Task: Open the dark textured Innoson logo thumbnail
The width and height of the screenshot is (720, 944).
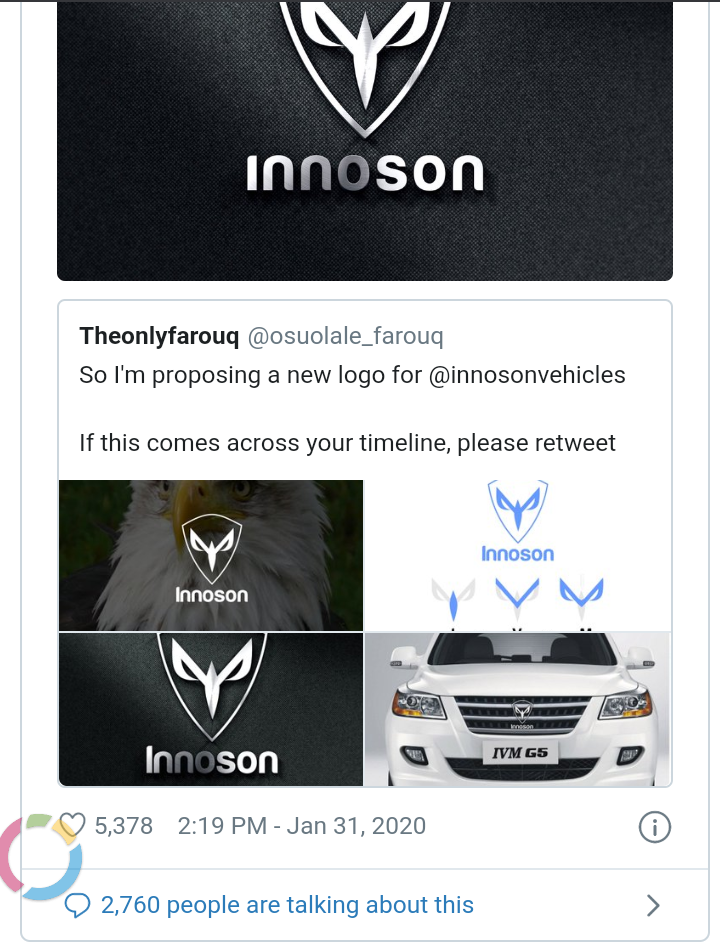Action: pos(211,709)
